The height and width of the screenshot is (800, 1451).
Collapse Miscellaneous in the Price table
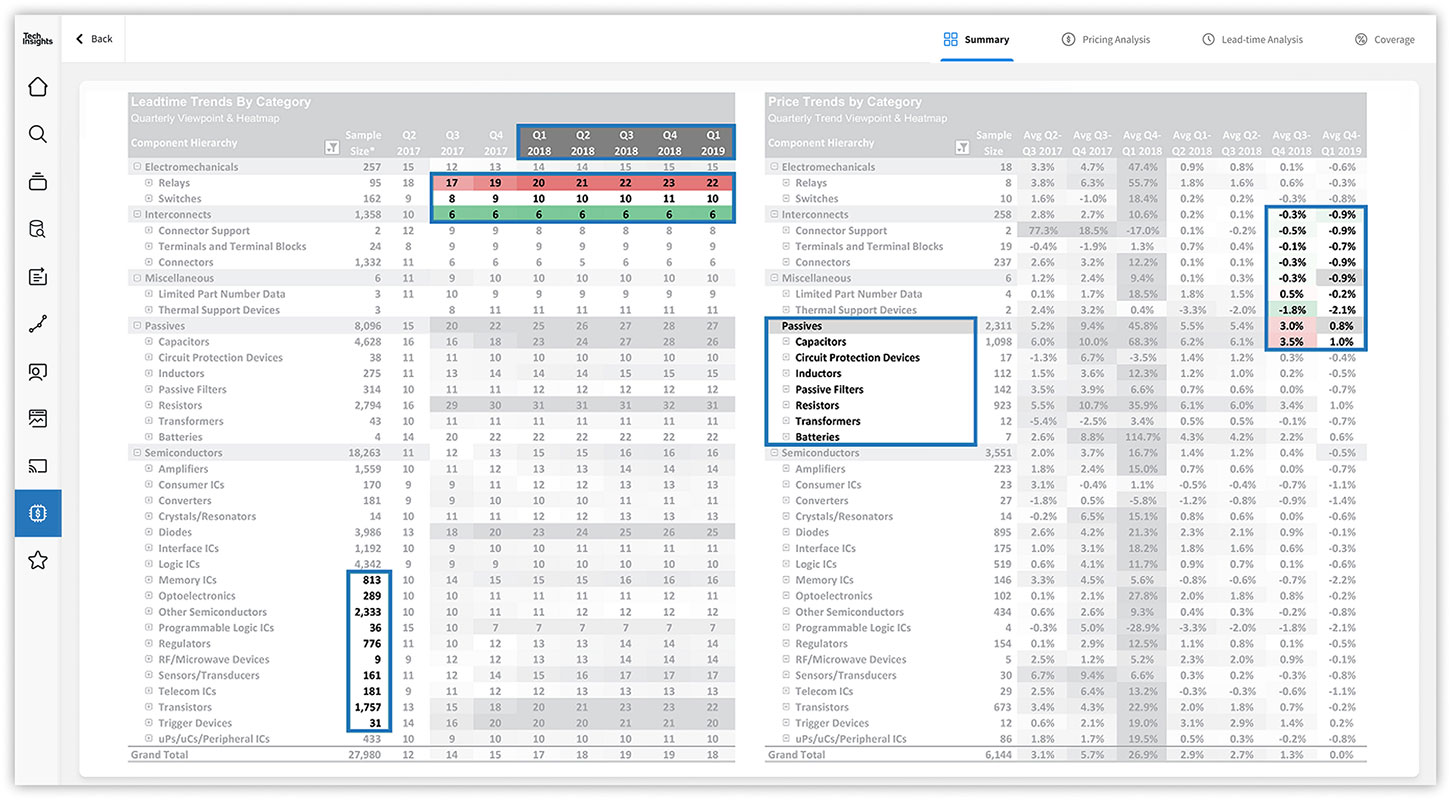click(x=773, y=278)
